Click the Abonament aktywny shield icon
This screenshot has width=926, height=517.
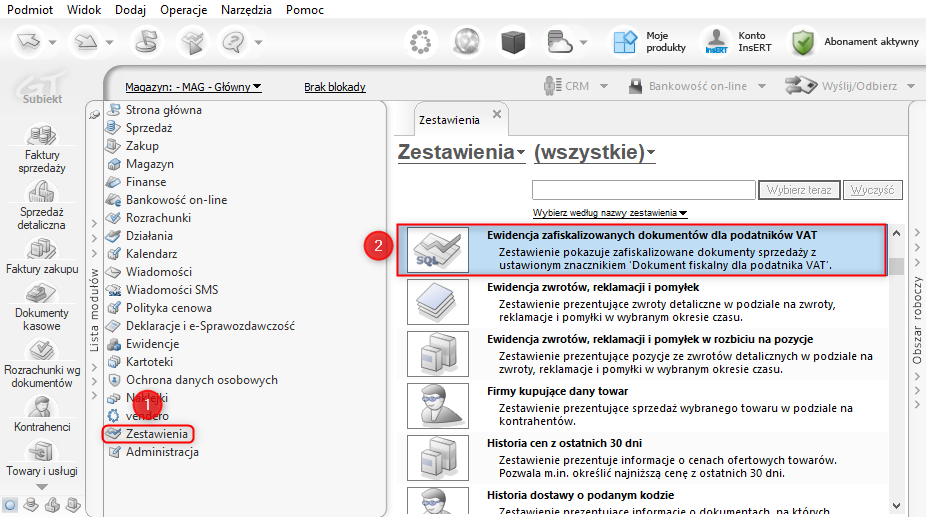pos(803,42)
